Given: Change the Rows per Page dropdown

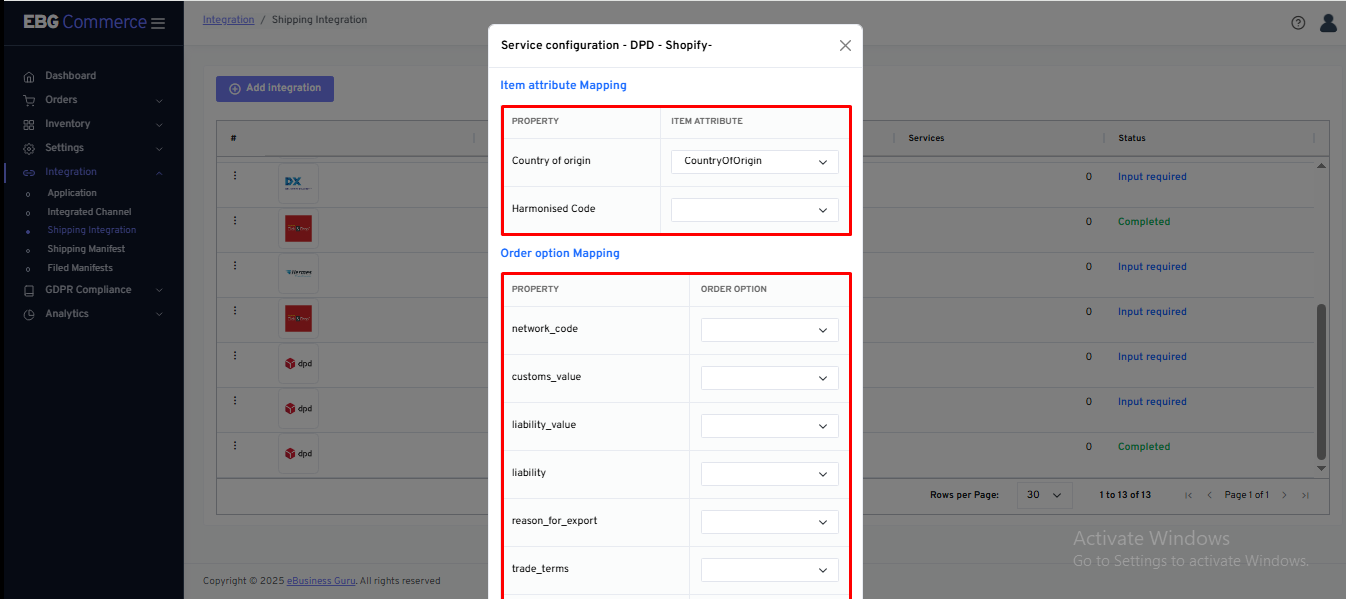Looking at the screenshot, I should coord(1044,495).
